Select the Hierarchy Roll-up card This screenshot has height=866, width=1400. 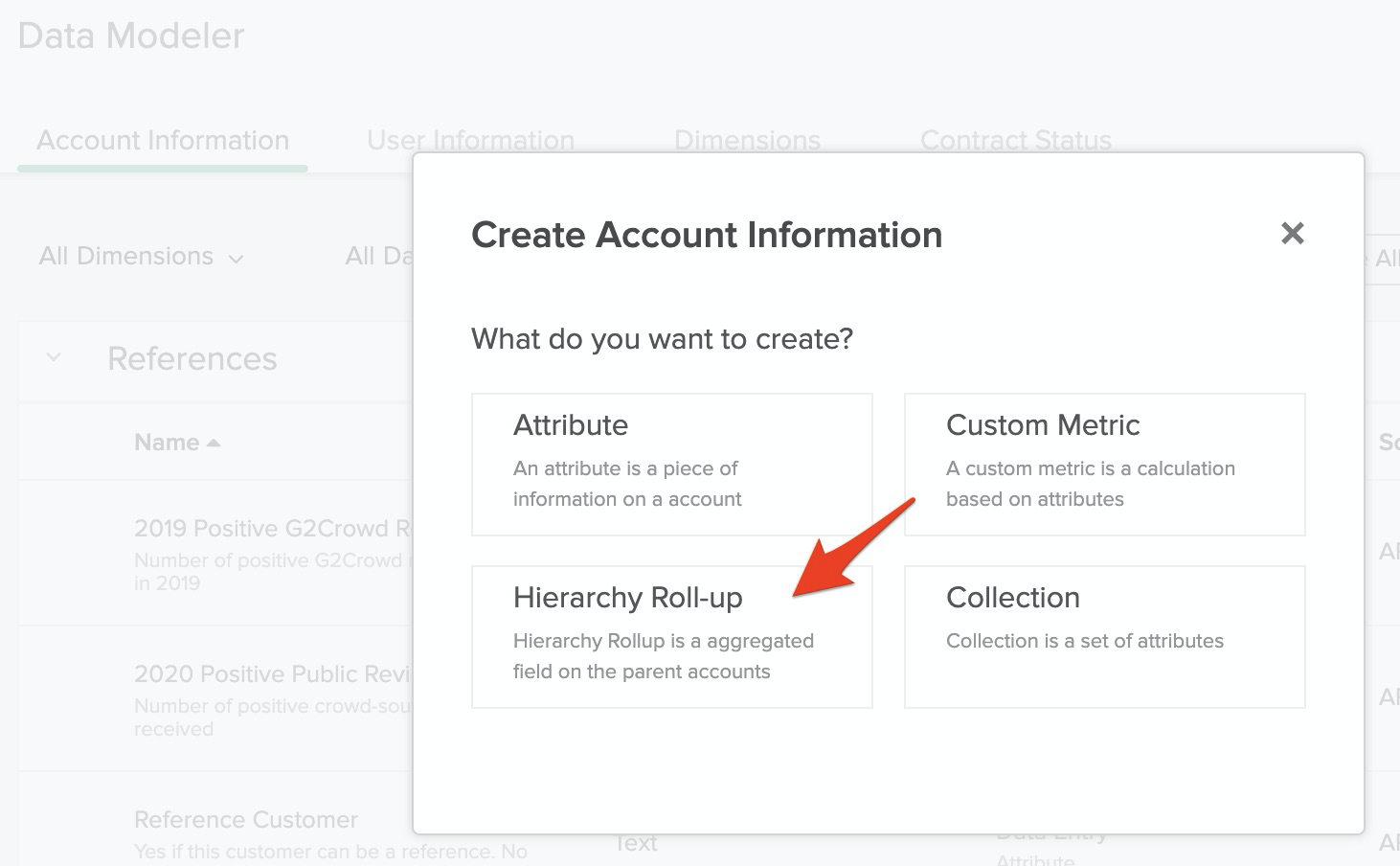(672, 637)
